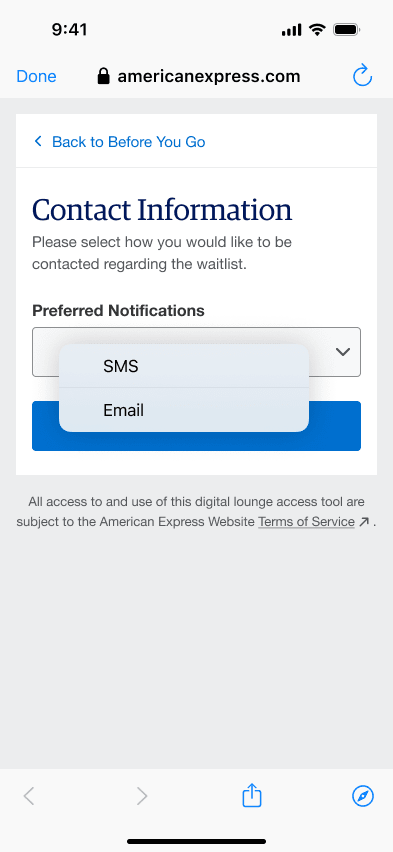
Task: Go back with the browser back arrow
Action: pyautogui.click(x=29, y=797)
